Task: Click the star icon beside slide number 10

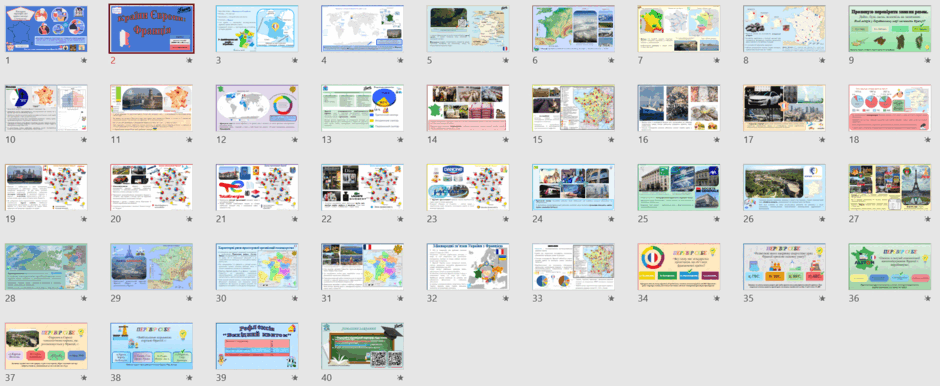Action: 84,140
